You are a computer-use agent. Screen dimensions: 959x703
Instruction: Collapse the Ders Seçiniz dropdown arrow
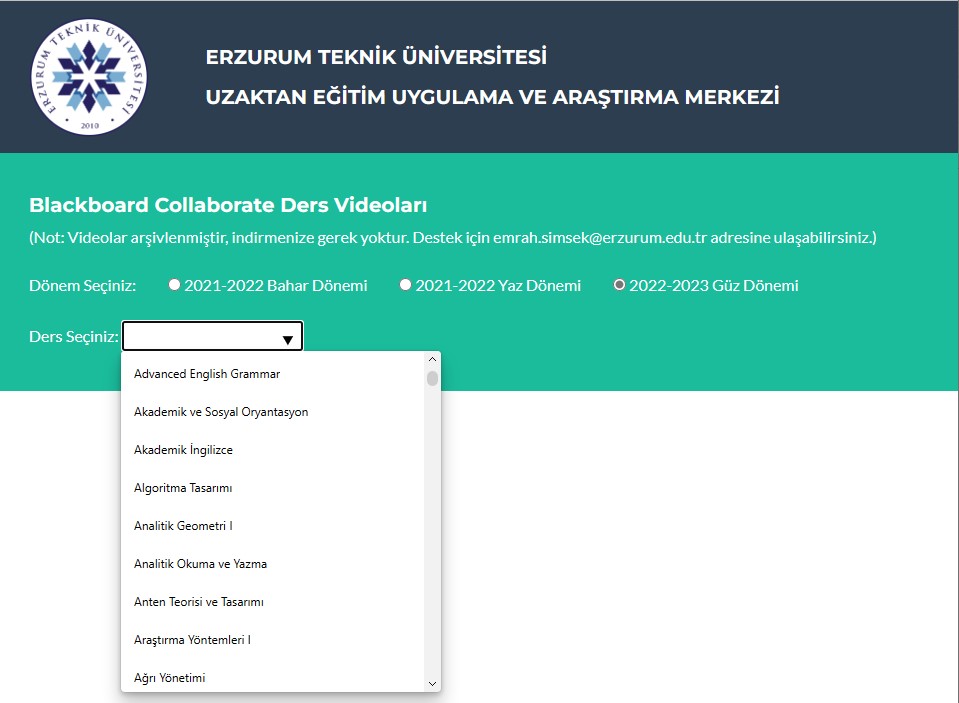click(x=287, y=339)
